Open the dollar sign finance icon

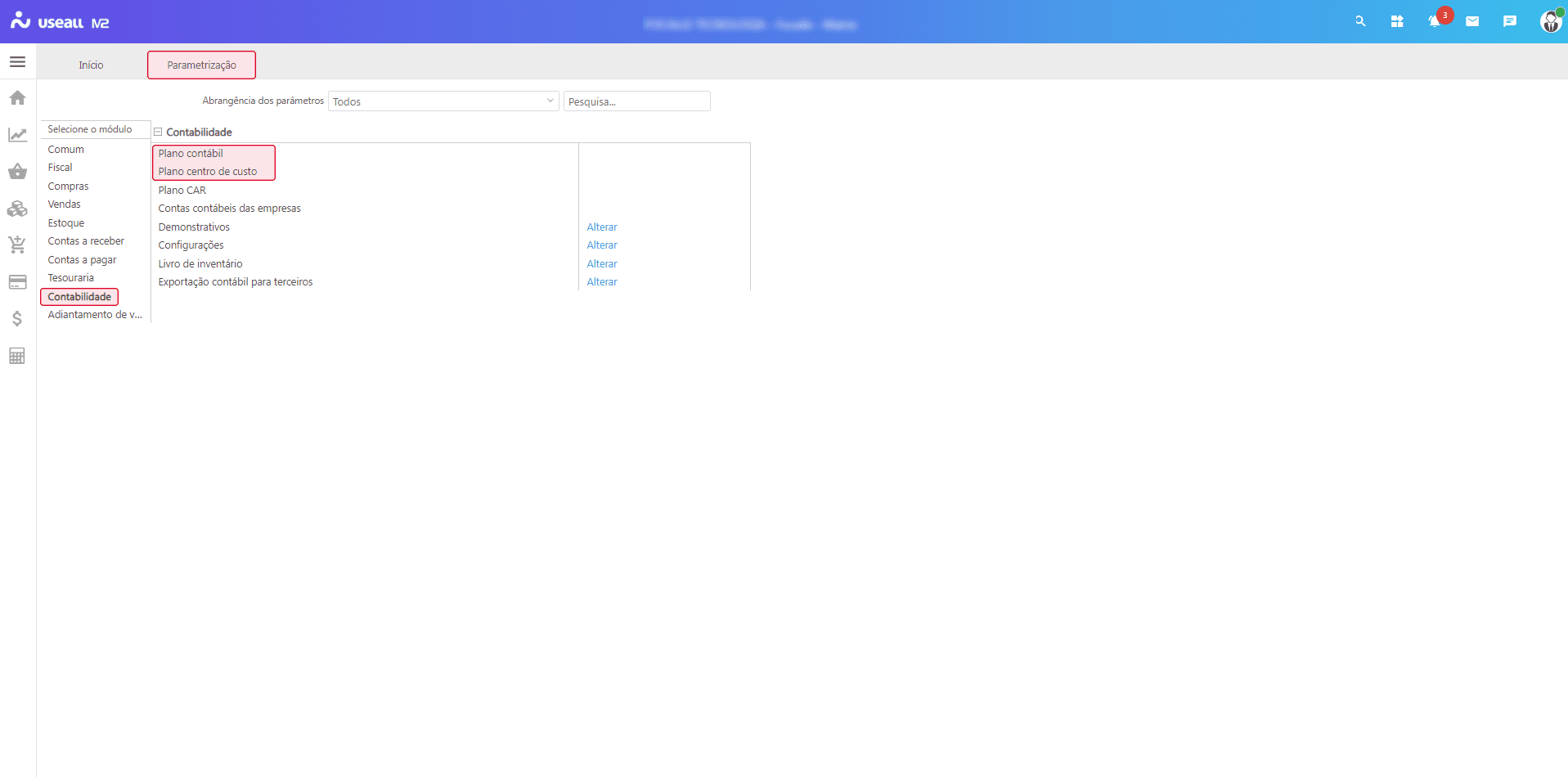(x=17, y=319)
